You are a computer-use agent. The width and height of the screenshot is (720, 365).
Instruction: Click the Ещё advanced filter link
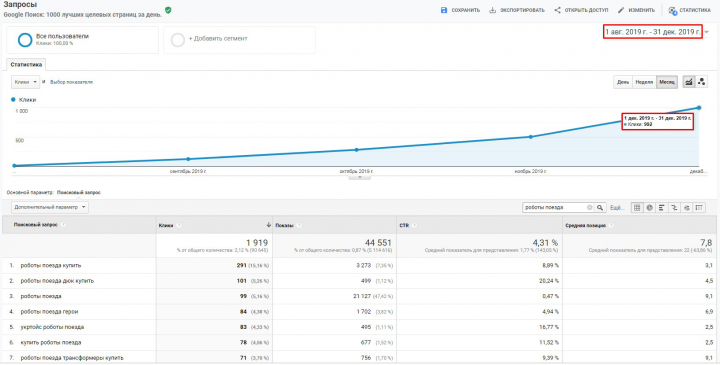[x=617, y=208]
